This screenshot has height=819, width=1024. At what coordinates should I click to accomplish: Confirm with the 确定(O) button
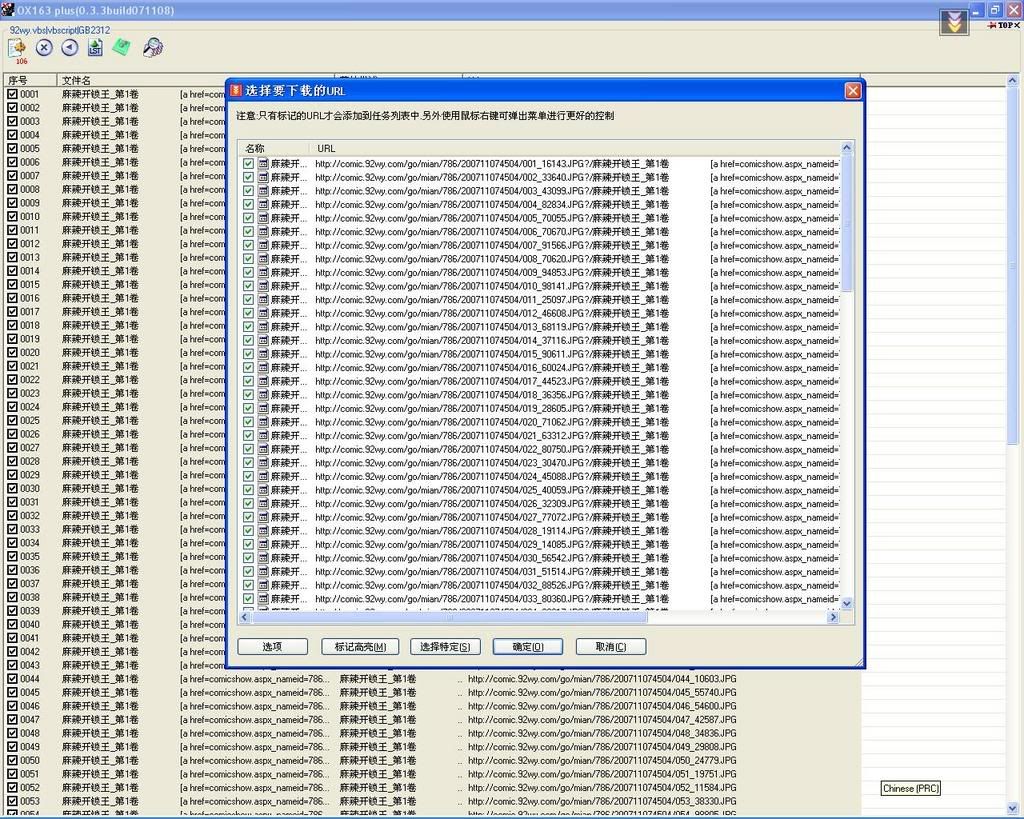[x=528, y=647]
